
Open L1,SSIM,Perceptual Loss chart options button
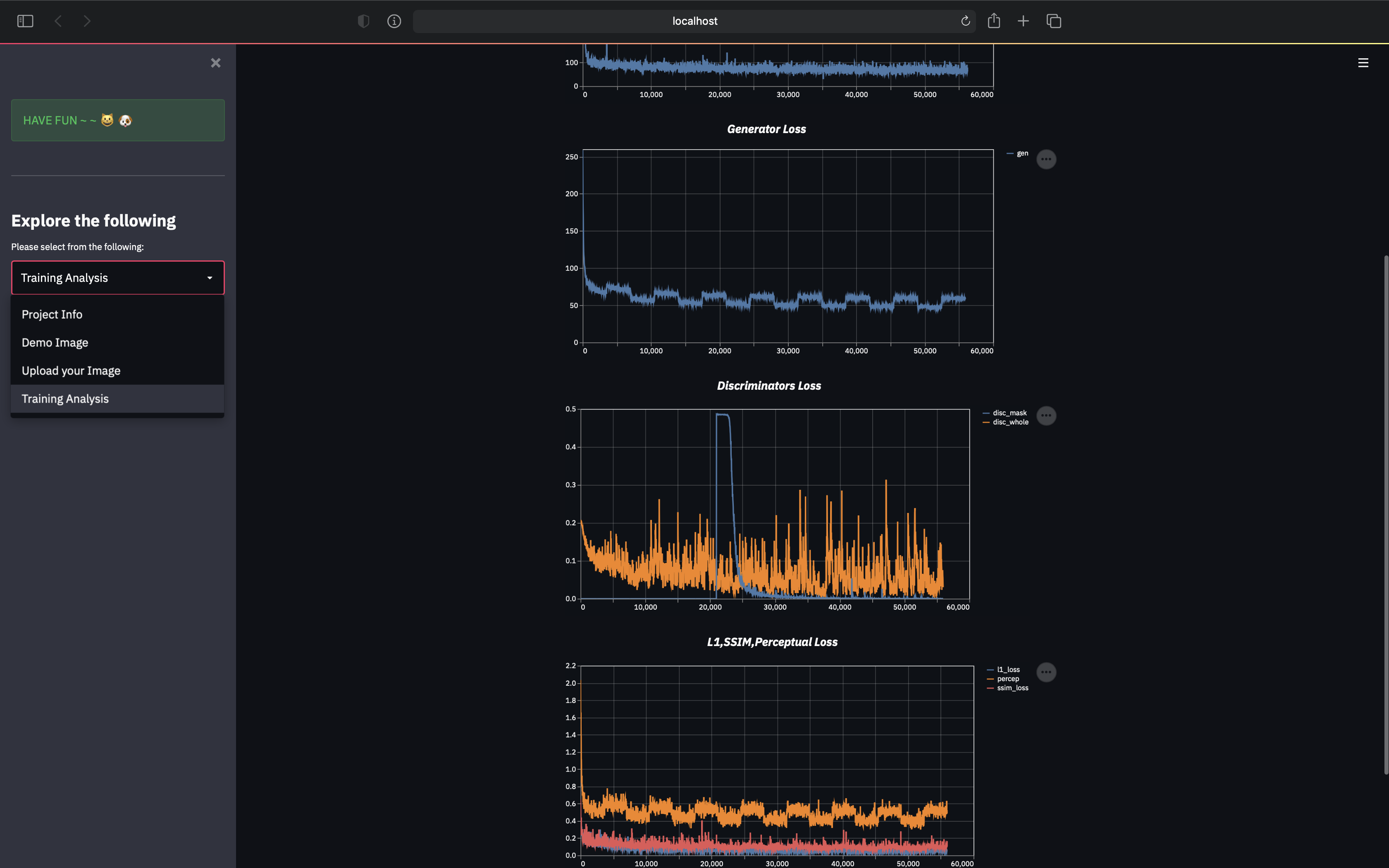tap(1046, 672)
